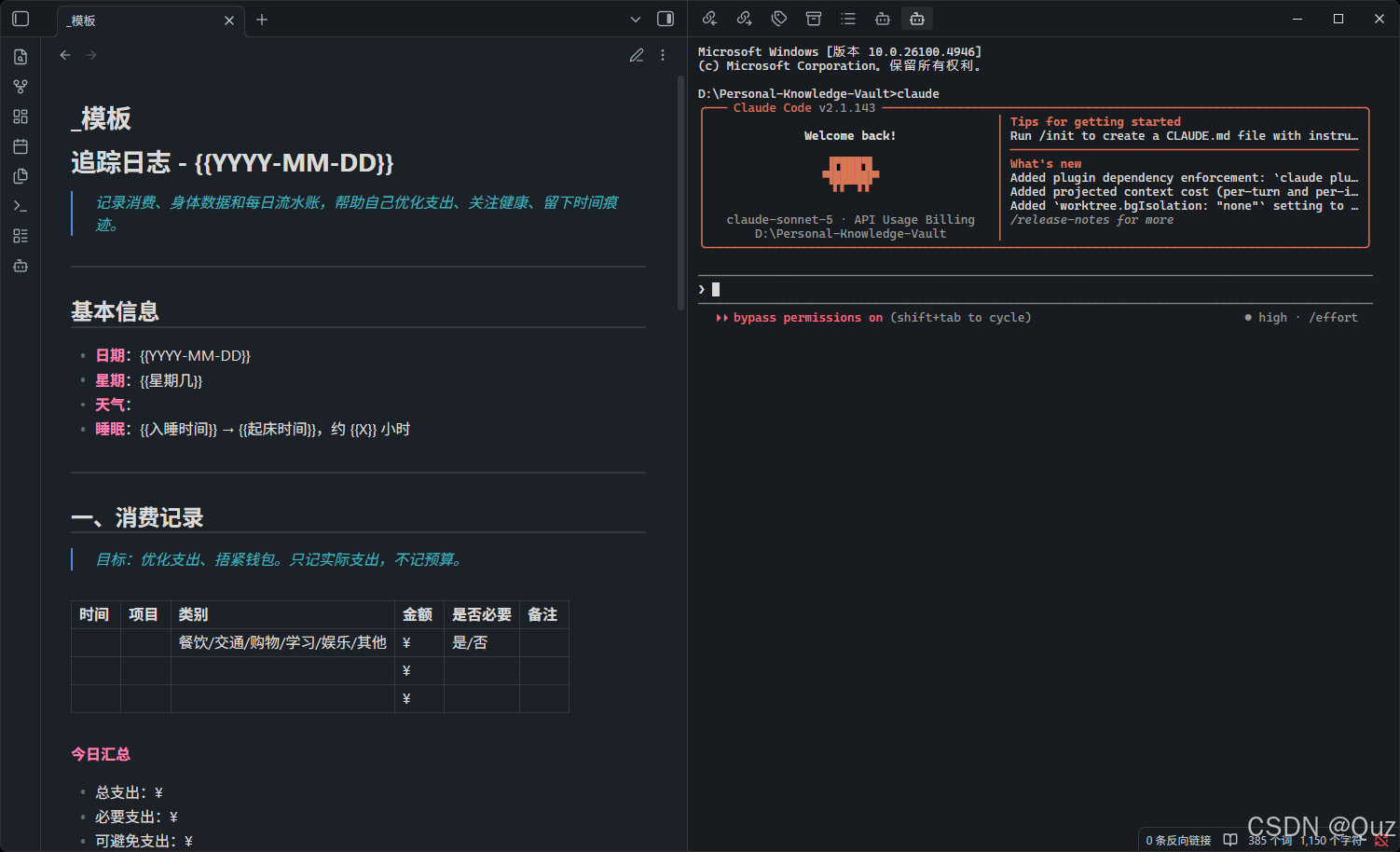Open the outgoing links panel tab icon
Viewport: 1400px width, 852px height.
click(x=744, y=19)
